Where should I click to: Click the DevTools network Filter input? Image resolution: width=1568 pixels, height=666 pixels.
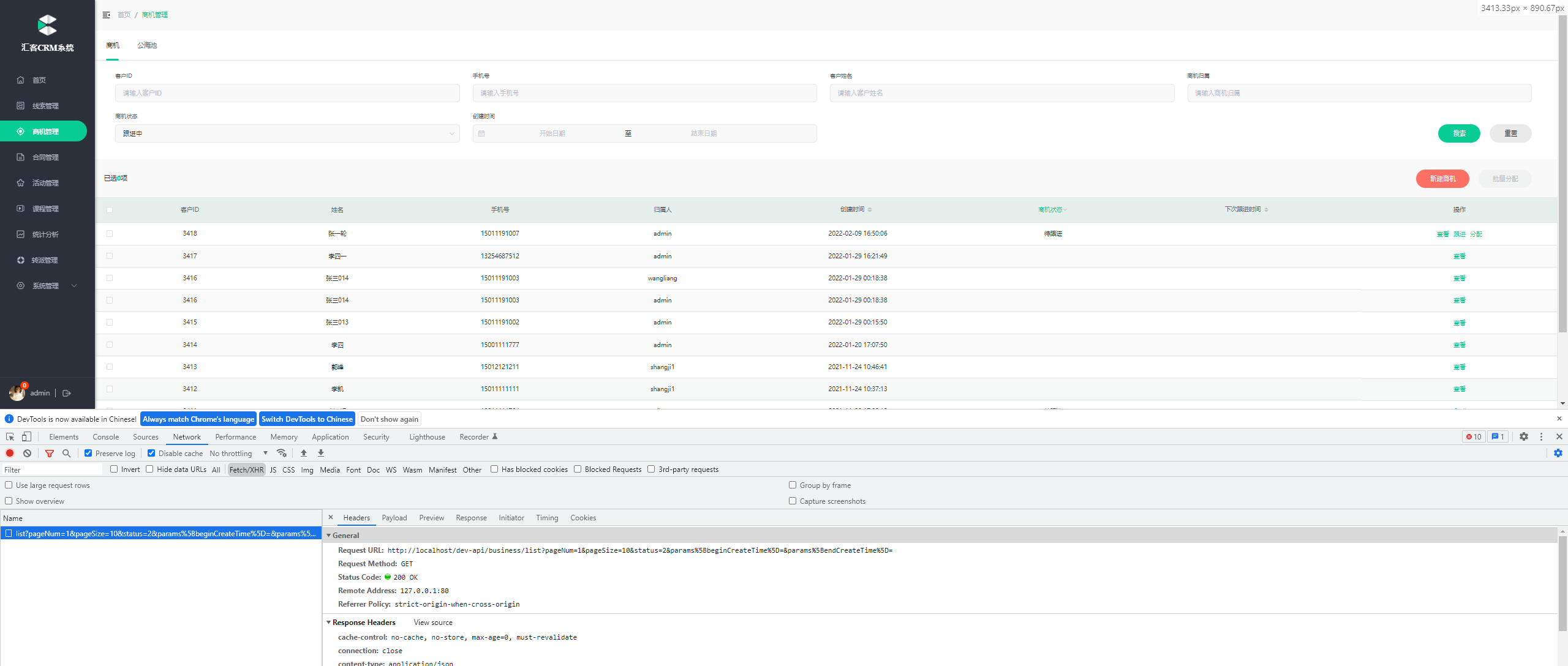52,470
